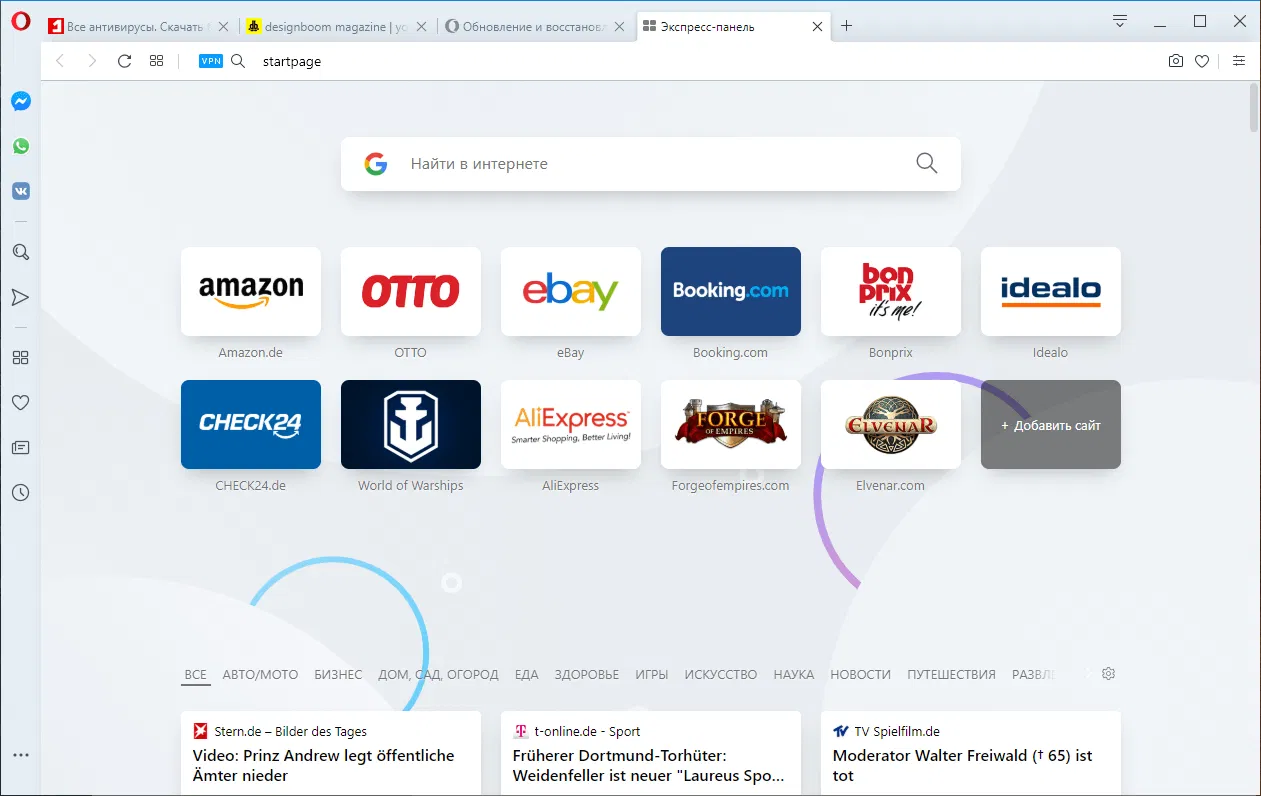Select the ИГРЫ news category
This screenshot has height=796, width=1261.
tap(651, 674)
